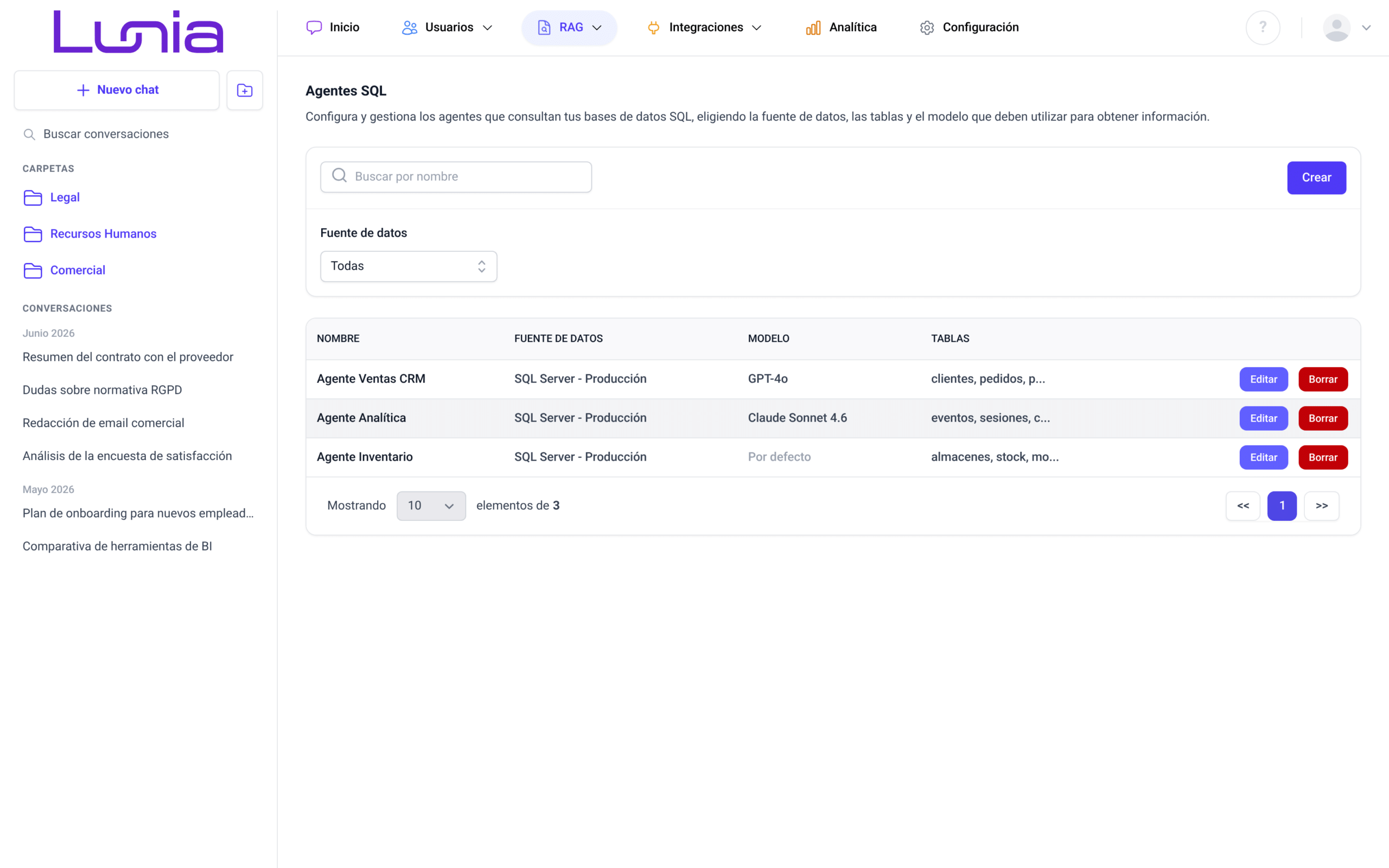The image size is (1389, 868).
Task: Go to next page with >> button
Action: point(1321,506)
